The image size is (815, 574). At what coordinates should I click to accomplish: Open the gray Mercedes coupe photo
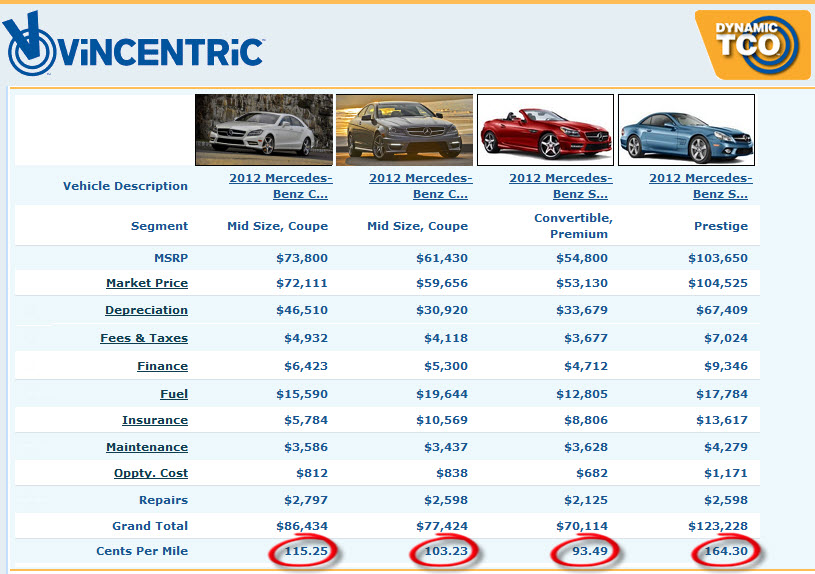pos(404,130)
